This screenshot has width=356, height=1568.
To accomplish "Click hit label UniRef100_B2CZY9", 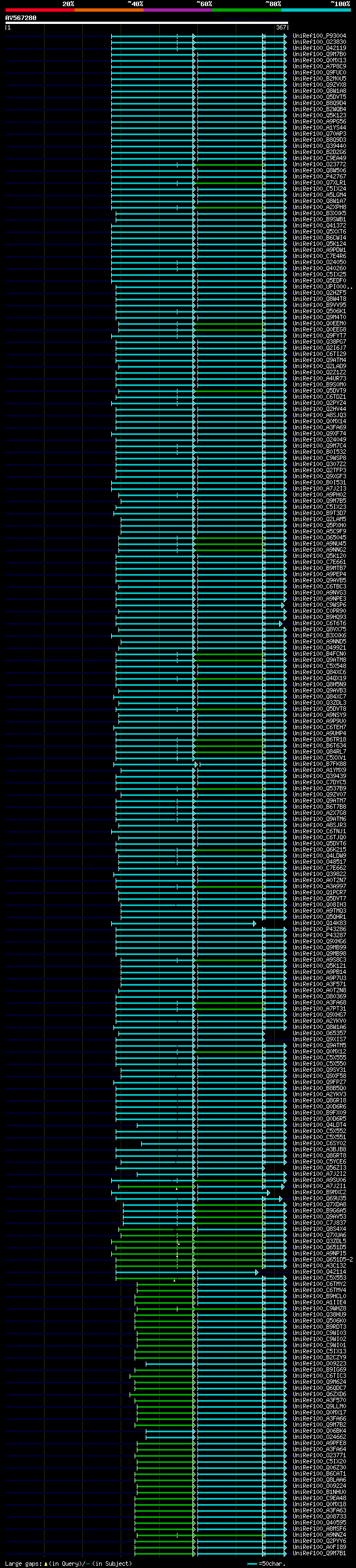I will (x=319, y=1357).
